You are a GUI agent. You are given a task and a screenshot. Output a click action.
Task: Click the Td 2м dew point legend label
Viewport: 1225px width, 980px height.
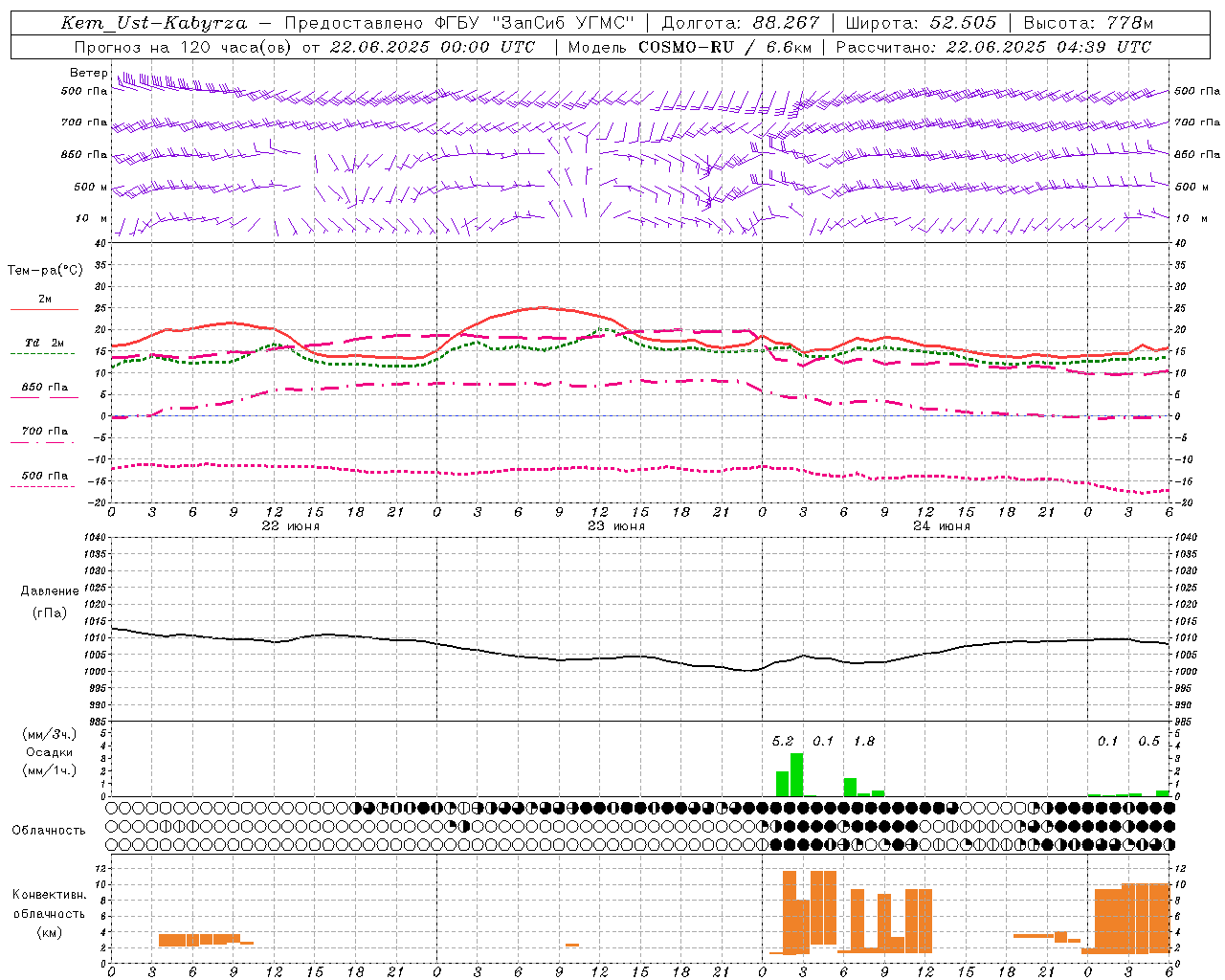pos(45,343)
